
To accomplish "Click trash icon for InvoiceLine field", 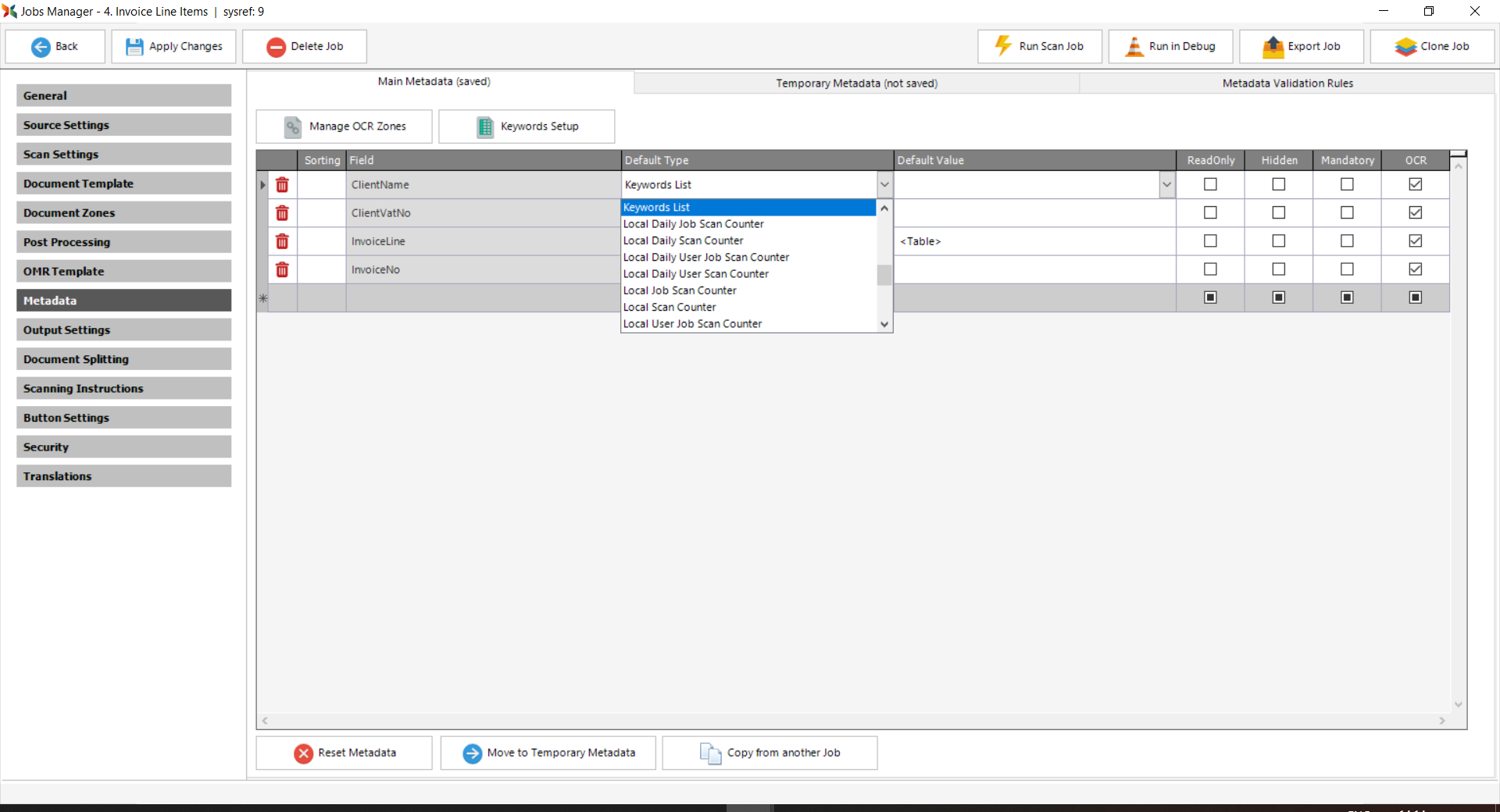I will [x=282, y=241].
